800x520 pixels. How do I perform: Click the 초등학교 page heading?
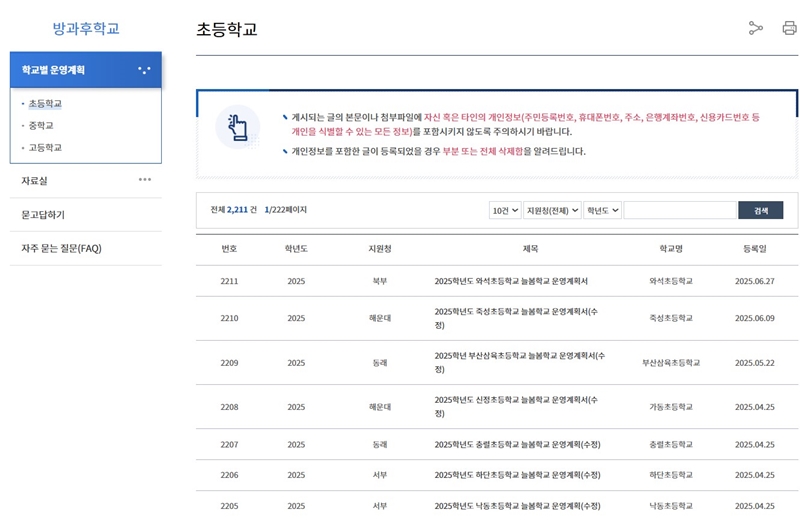pos(227,29)
